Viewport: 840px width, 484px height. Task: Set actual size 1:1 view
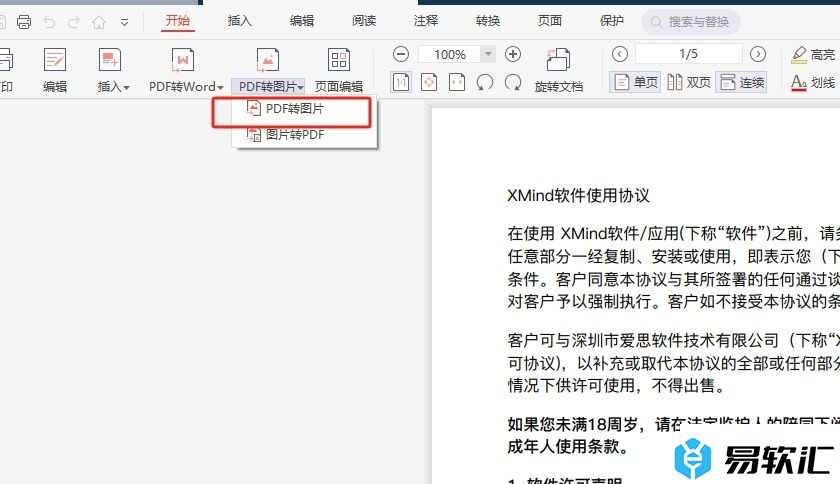(x=401, y=83)
